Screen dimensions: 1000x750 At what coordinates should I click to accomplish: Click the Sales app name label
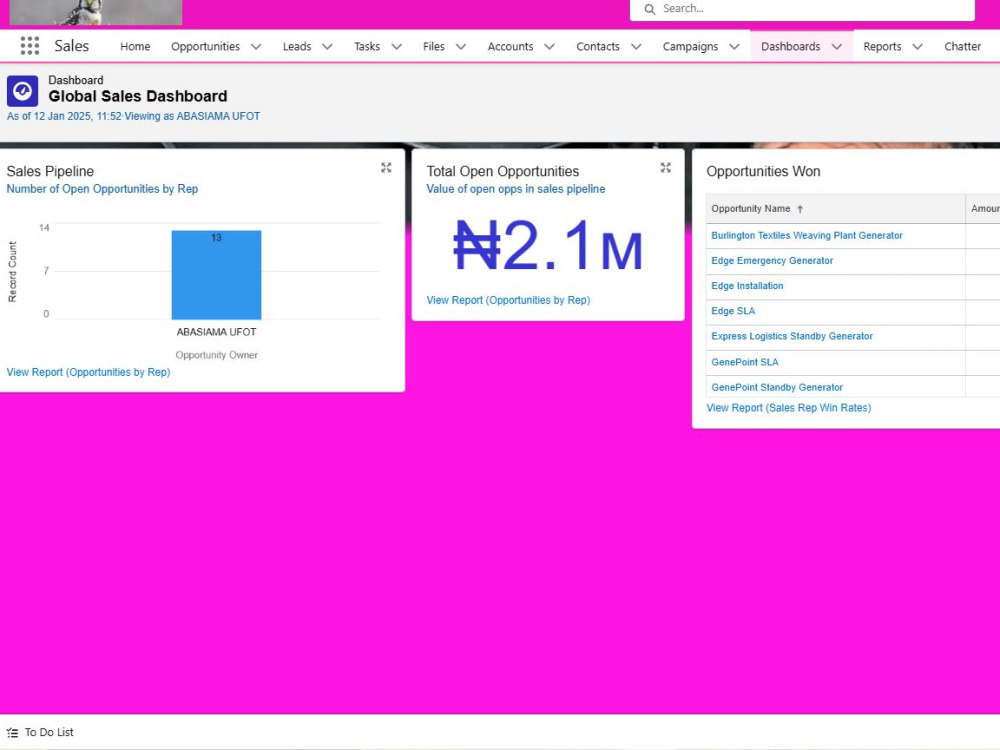point(71,46)
